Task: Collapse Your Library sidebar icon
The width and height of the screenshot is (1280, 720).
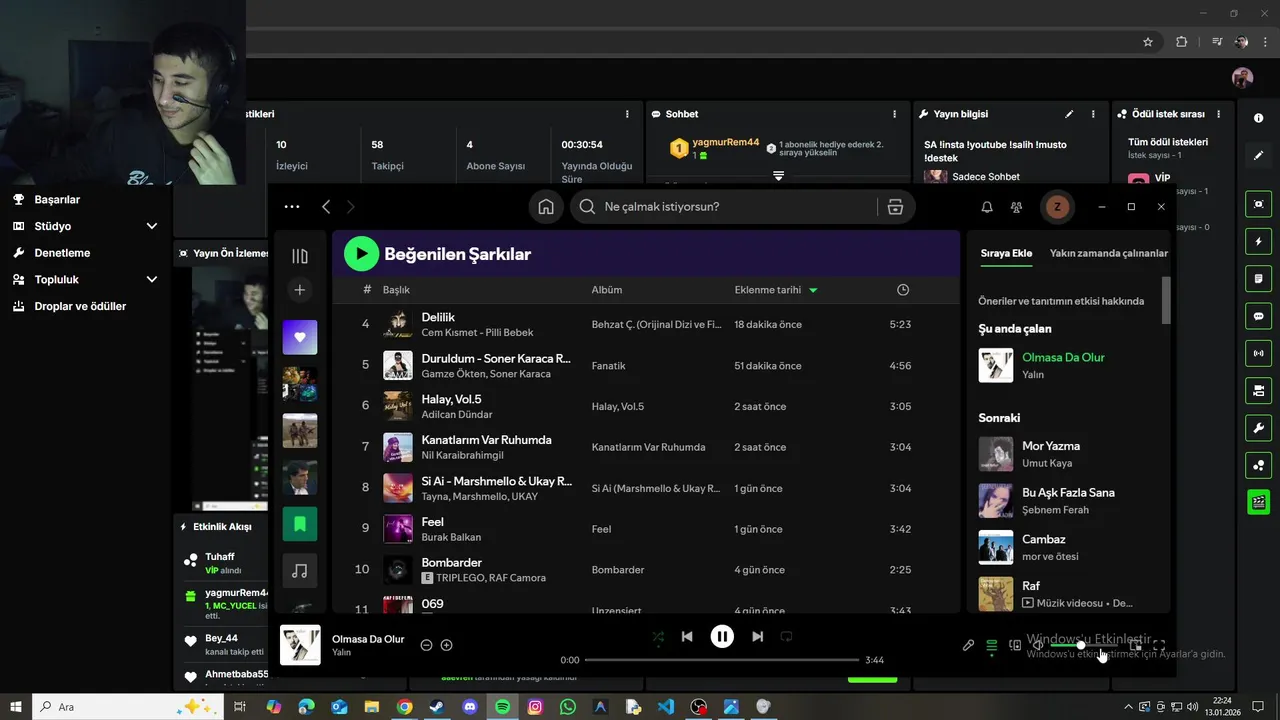Action: point(300,256)
